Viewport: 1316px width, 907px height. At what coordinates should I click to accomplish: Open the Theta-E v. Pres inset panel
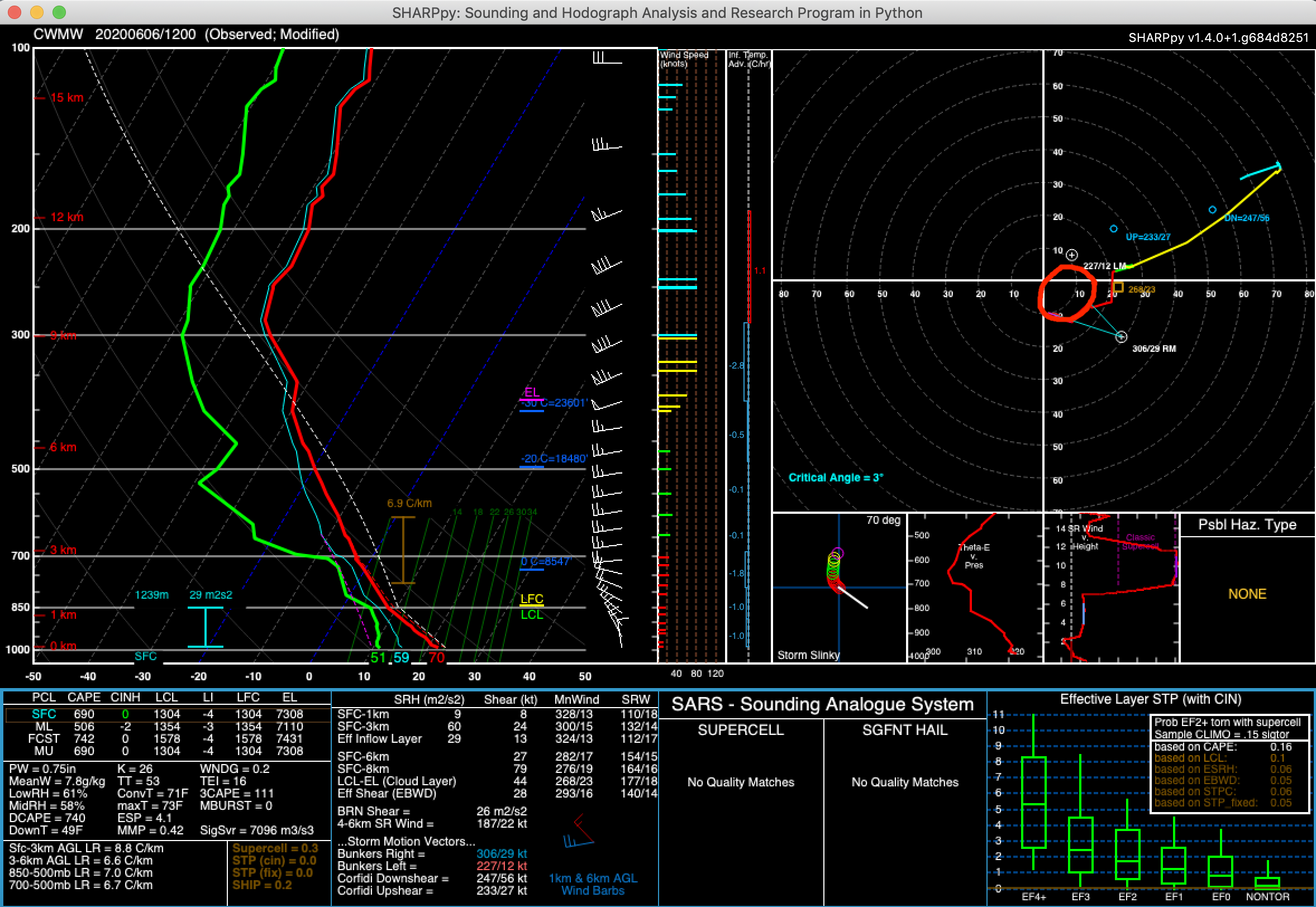pyautogui.click(x=975, y=587)
